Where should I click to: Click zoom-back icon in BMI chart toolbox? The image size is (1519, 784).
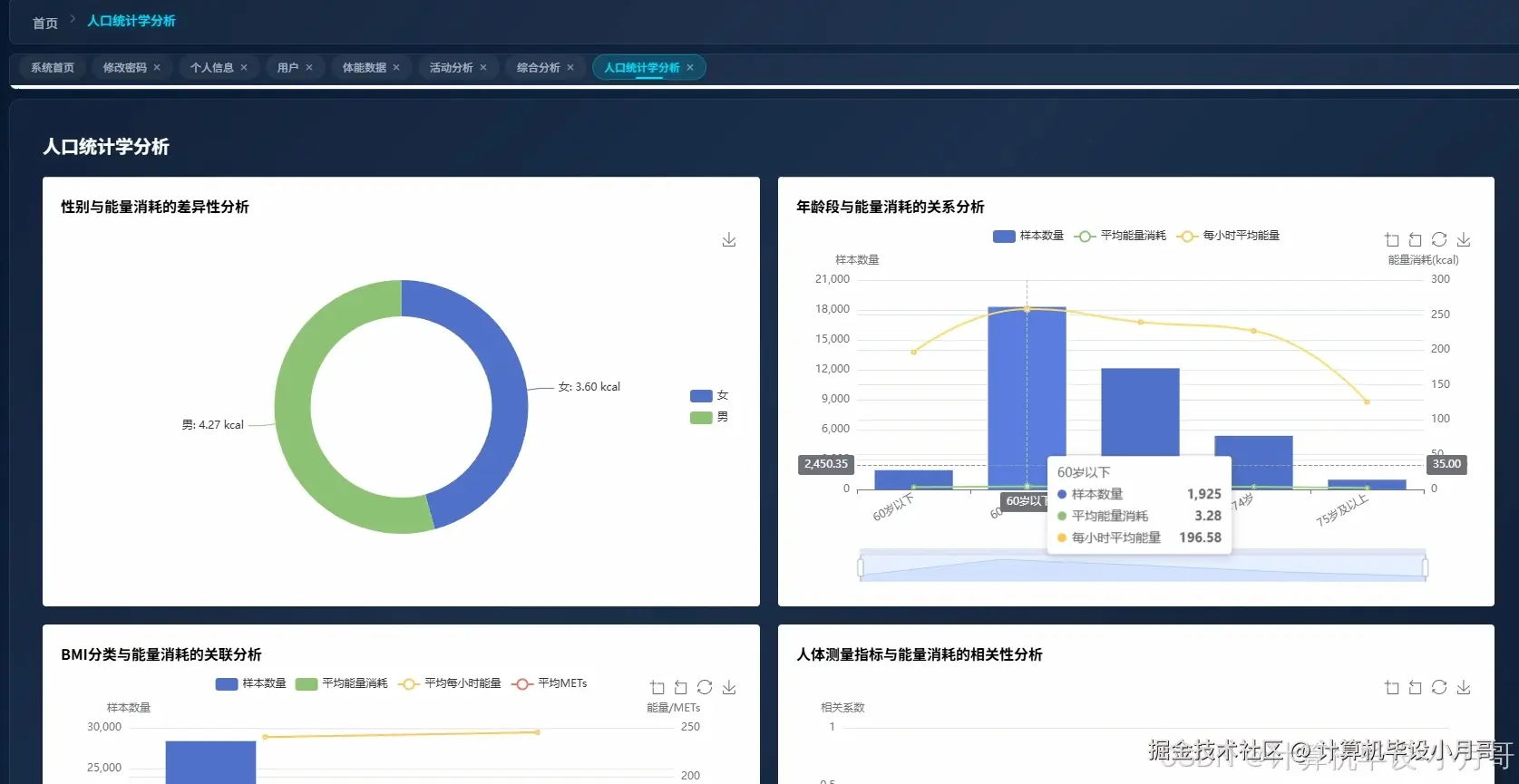(x=681, y=688)
